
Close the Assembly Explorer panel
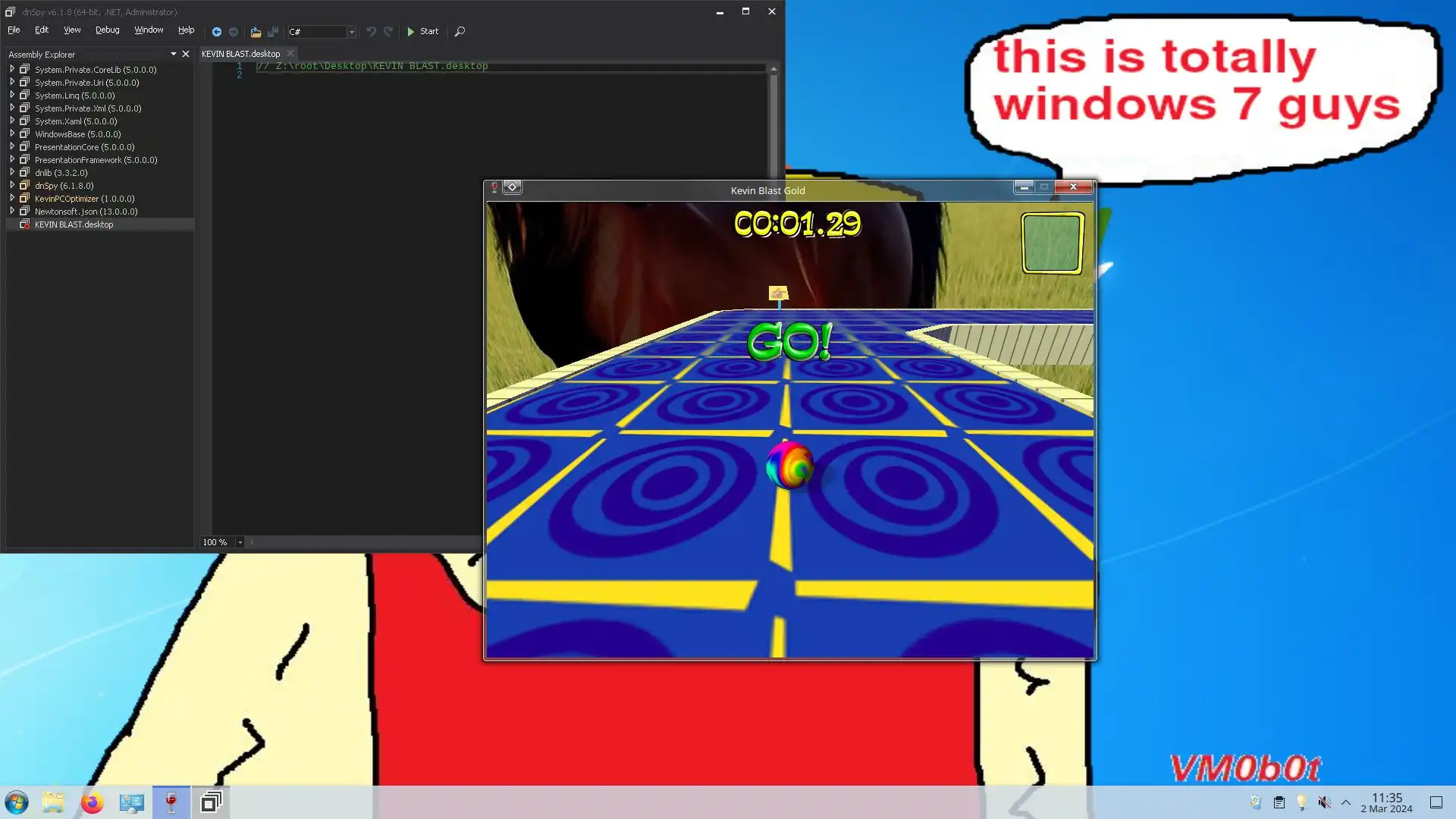coord(186,55)
